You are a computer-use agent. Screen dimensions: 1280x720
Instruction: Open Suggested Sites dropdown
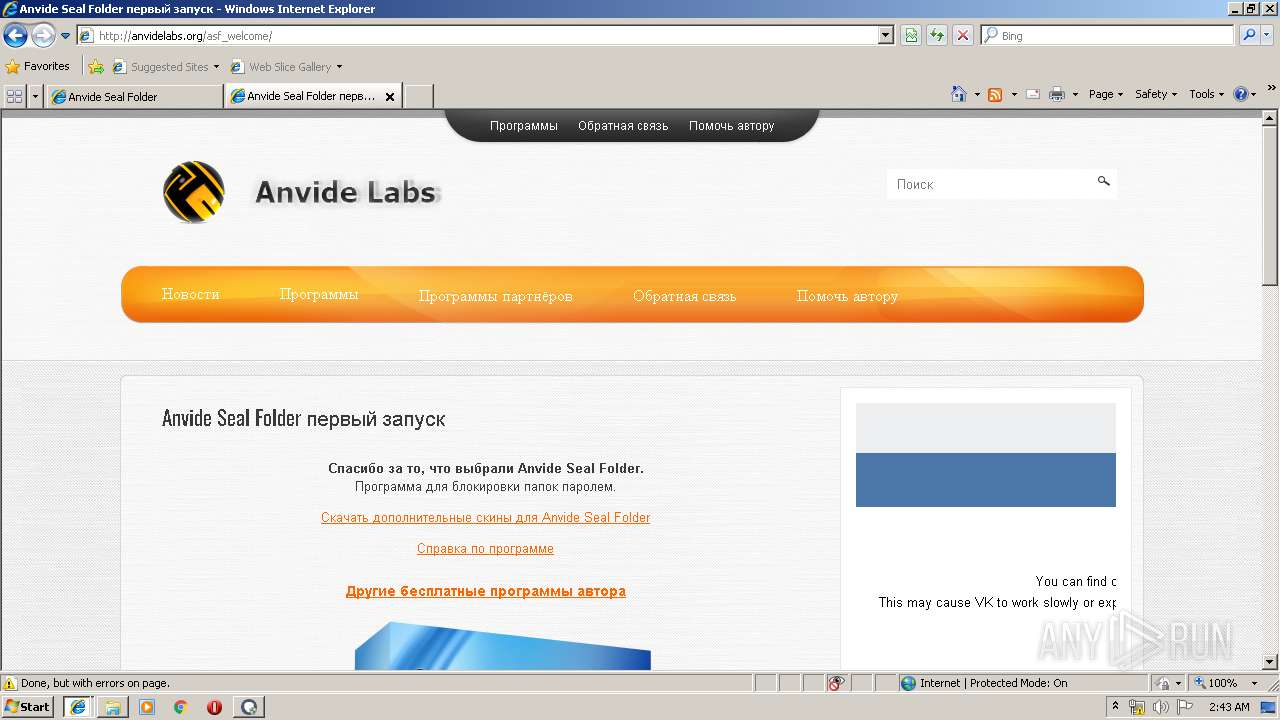click(x=166, y=67)
